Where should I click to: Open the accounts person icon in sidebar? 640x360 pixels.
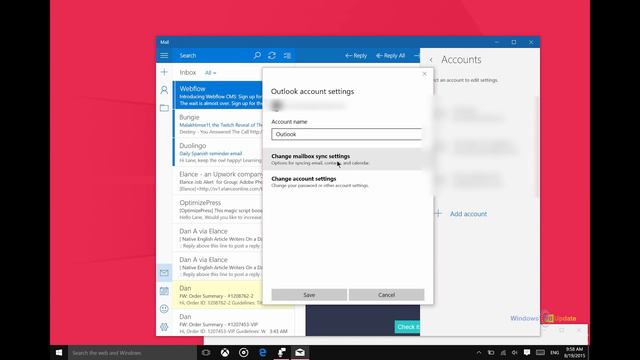click(164, 90)
